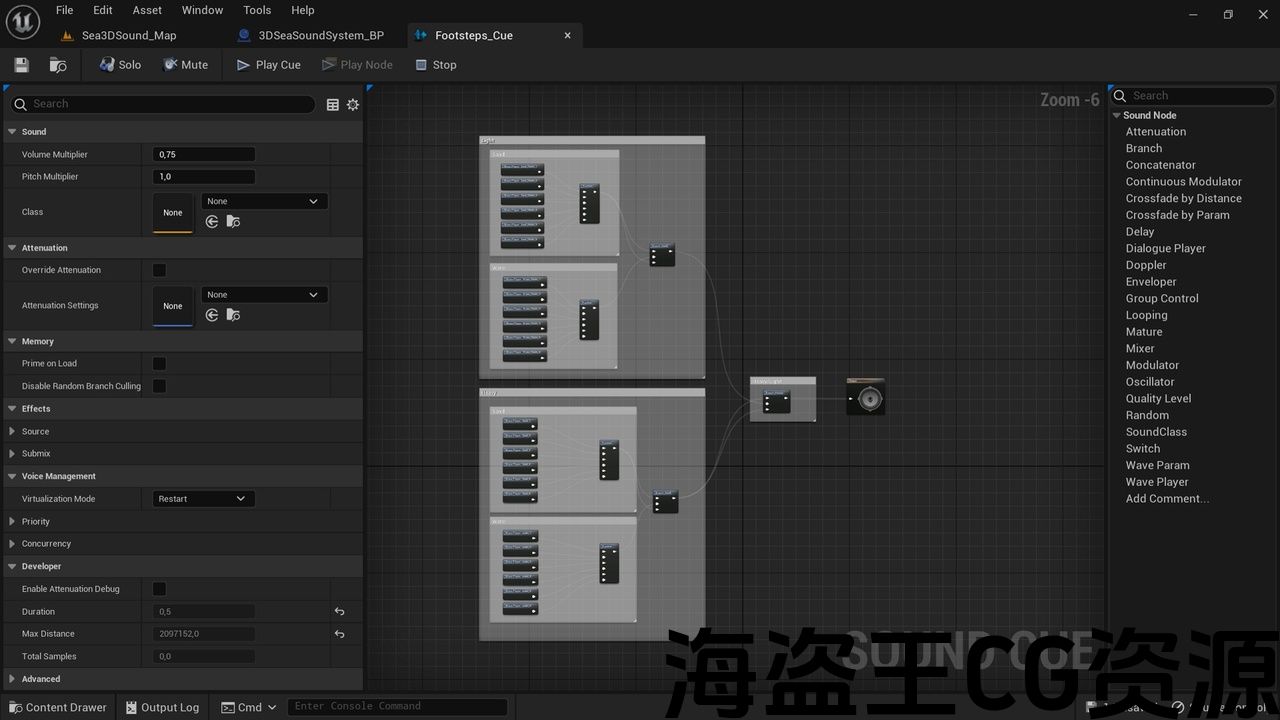Stop the sound cue playback
The height and width of the screenshot is (720, 1280).
tap(435, 65)
